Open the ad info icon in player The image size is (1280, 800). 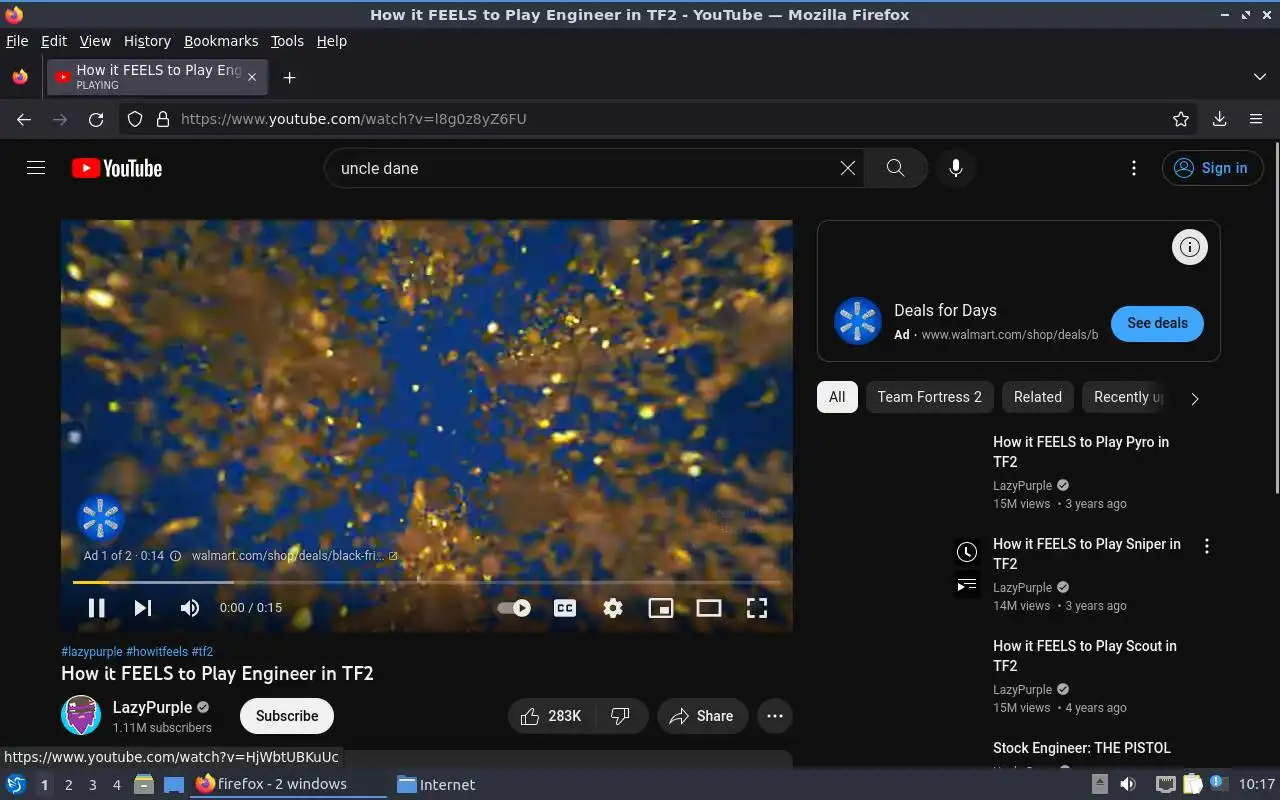[175, 556]
